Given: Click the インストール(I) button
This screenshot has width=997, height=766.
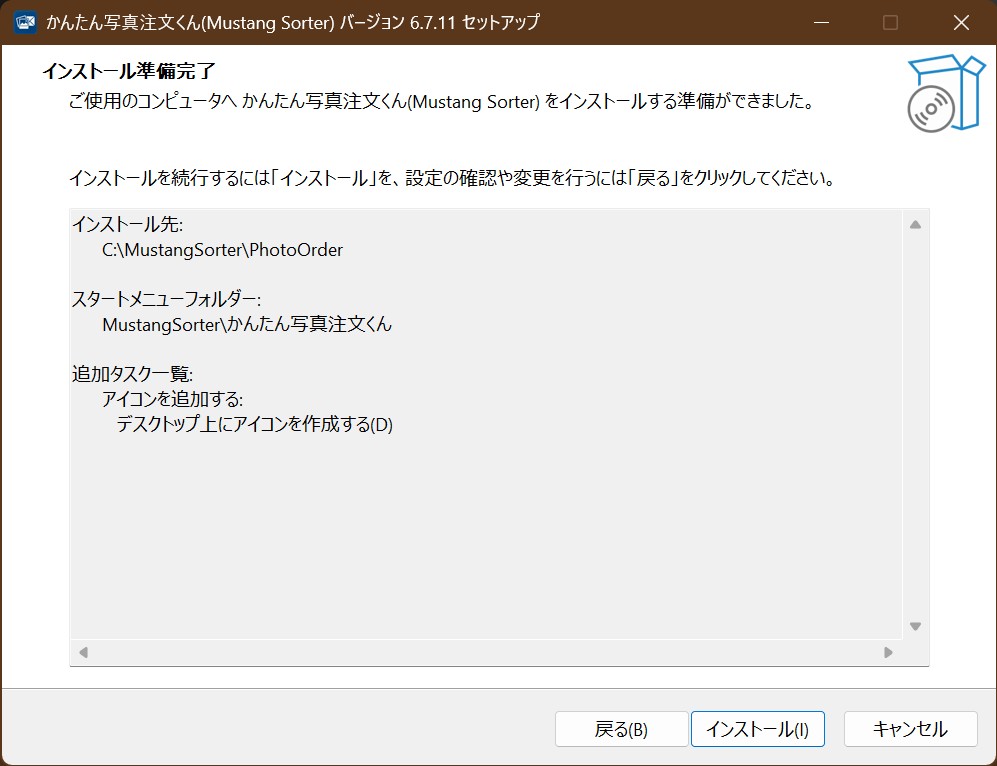Looking at the screenshot, I should click(x=757, y=728).
